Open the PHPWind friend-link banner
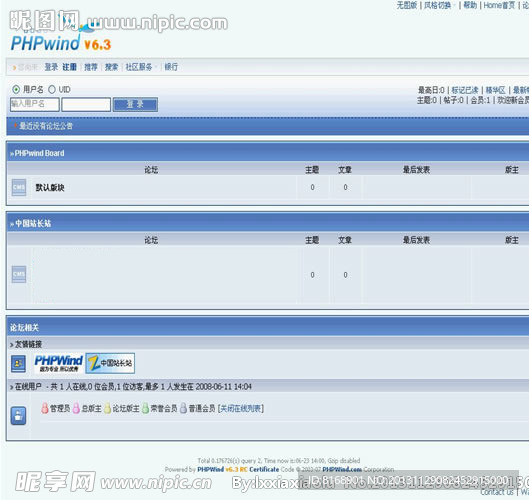This screenshot has width=529, height=500. click(59, 363)
